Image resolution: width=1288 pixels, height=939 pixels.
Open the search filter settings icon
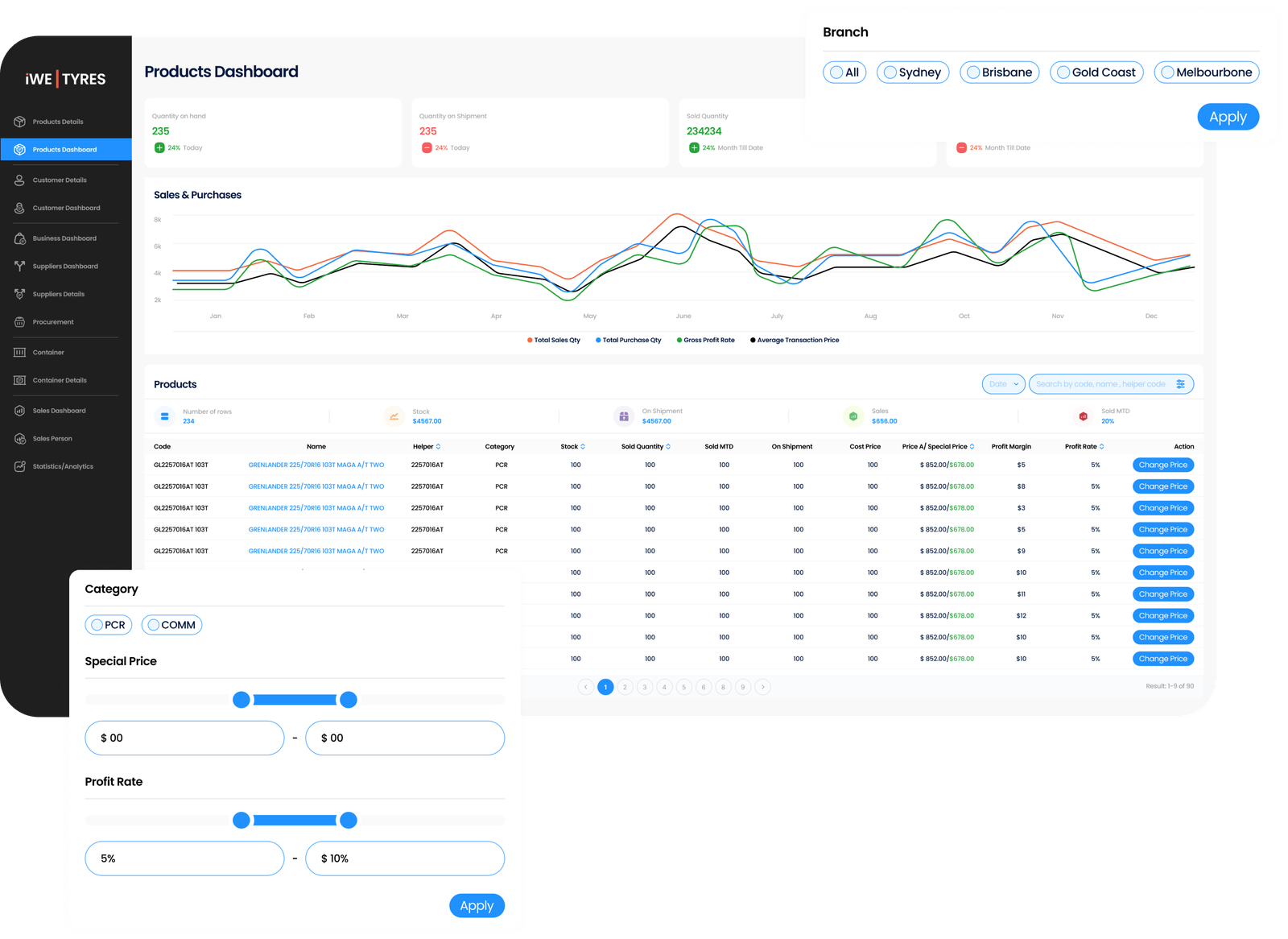[x=1180, y=384]
